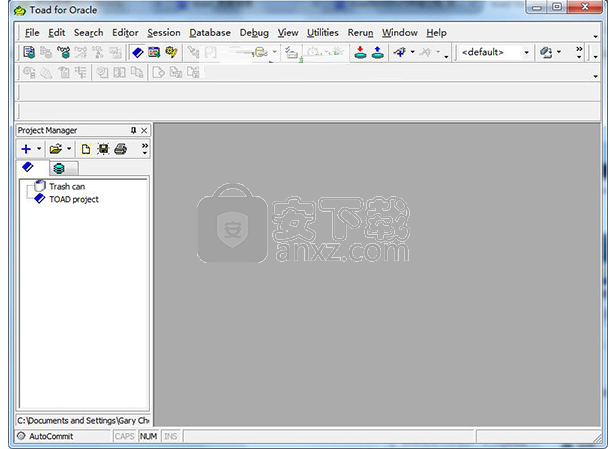The image size is (610, 449).
Task: Select the Trash can tree item
Action: [67, 186]
